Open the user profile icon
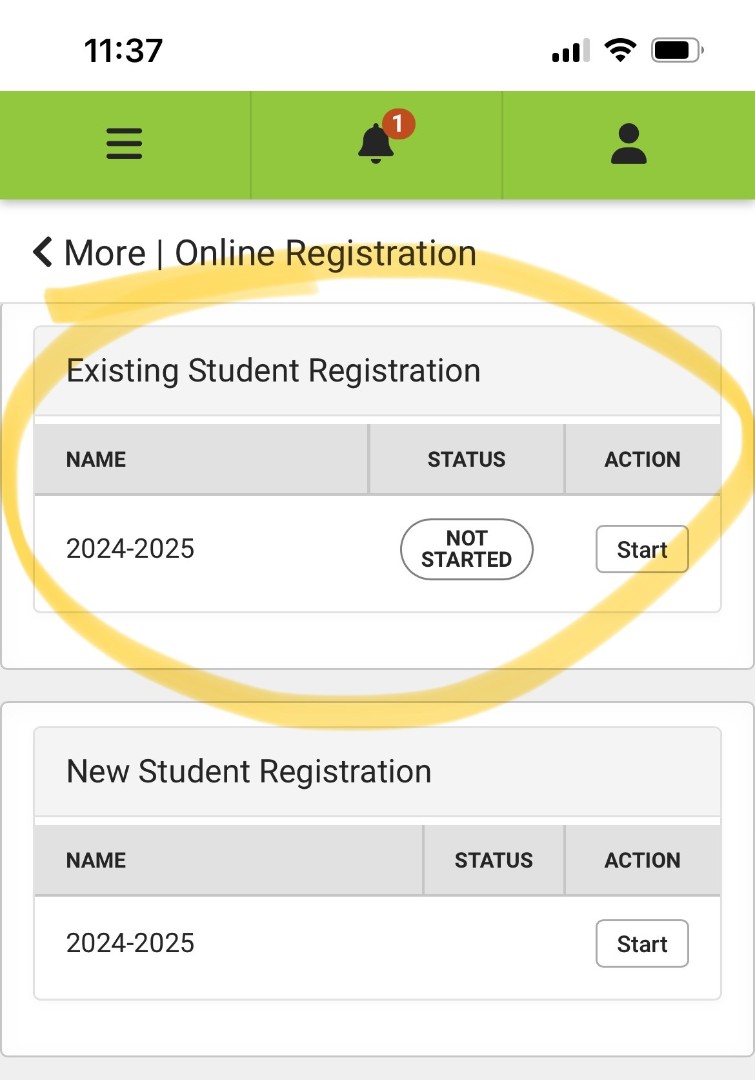755x1080 pixels. point(628,144)
